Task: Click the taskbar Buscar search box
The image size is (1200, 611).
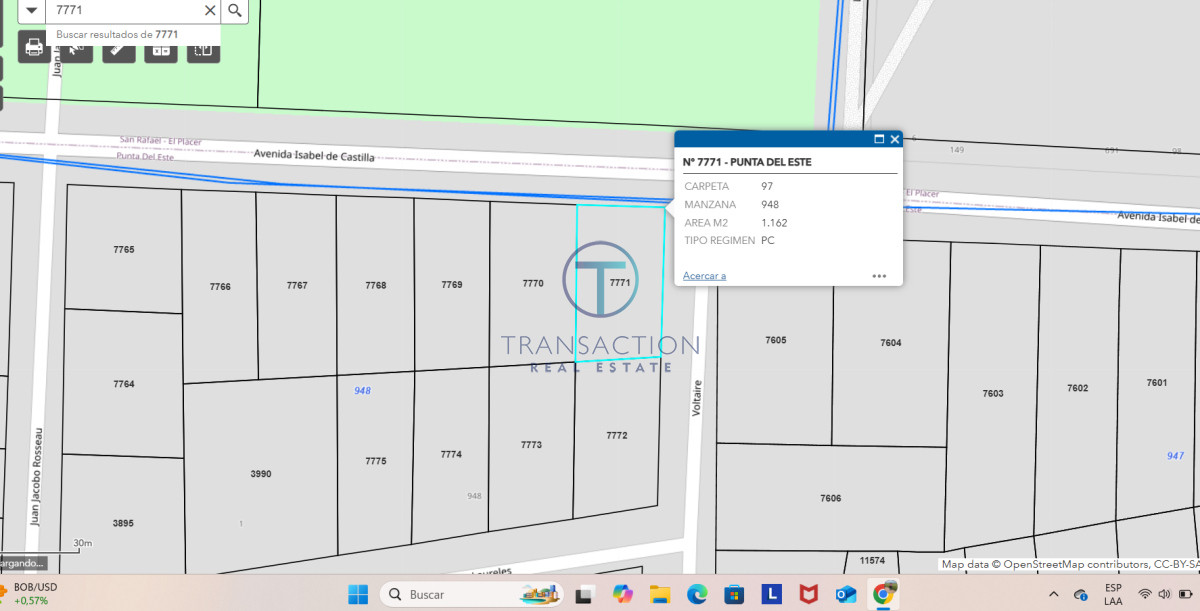Action: (x=470, y=594)
